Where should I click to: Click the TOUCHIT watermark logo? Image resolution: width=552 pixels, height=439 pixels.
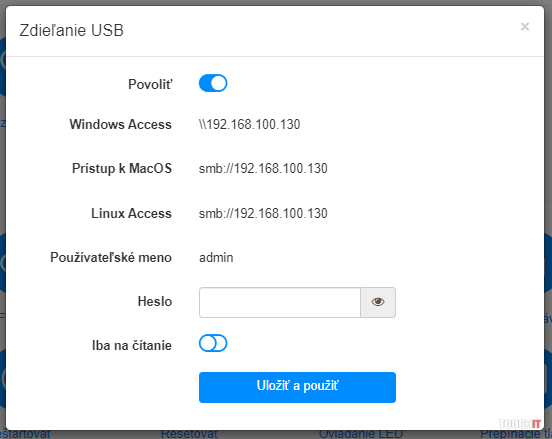[x=520, y=424]
